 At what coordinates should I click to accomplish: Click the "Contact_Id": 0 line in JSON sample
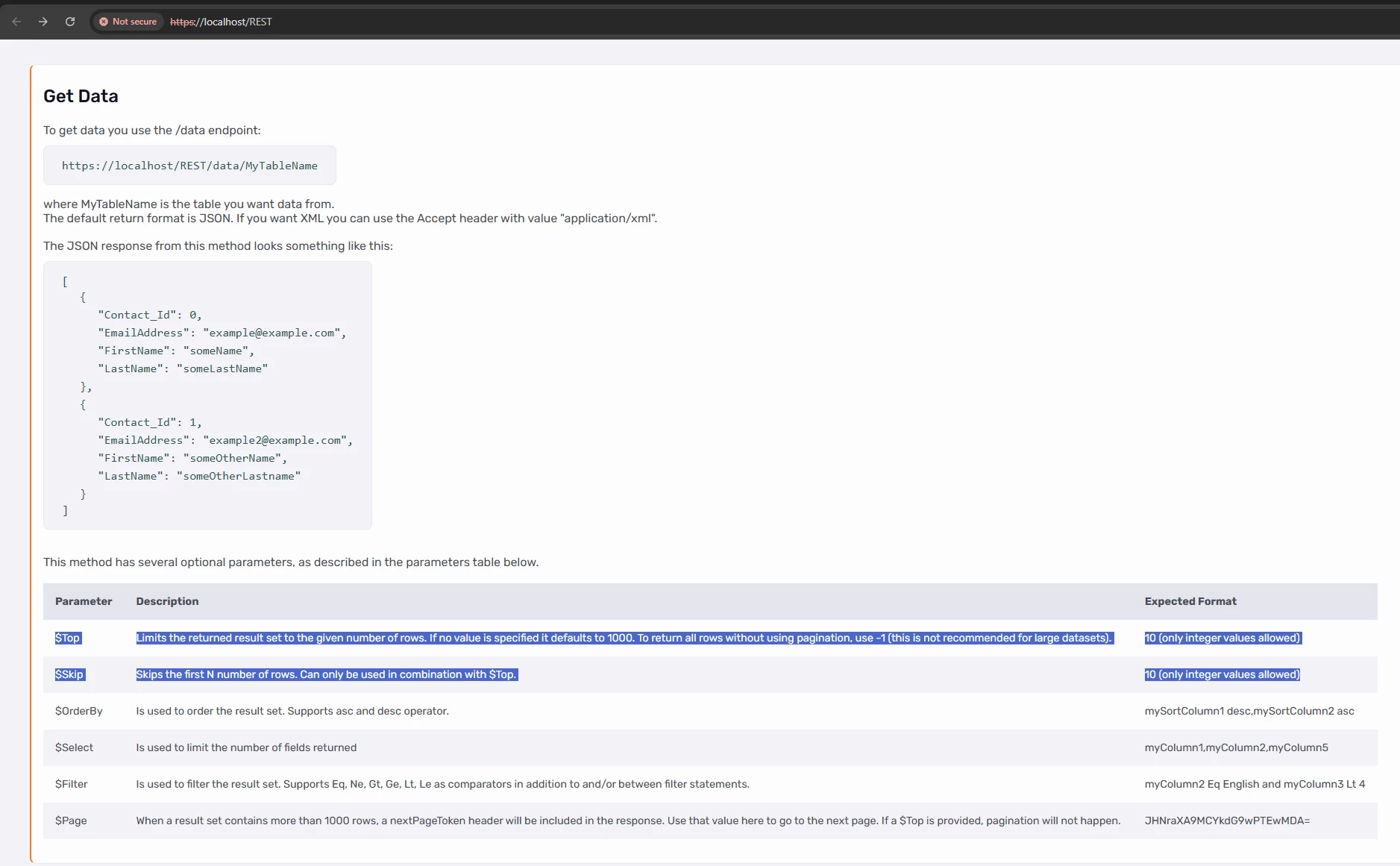(x=150, y=316)
